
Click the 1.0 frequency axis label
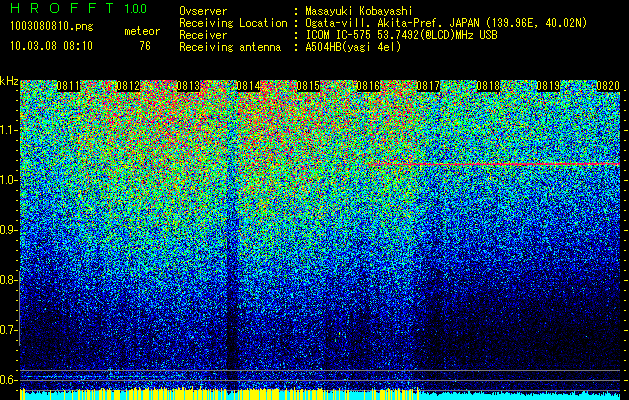click(8, 180)
